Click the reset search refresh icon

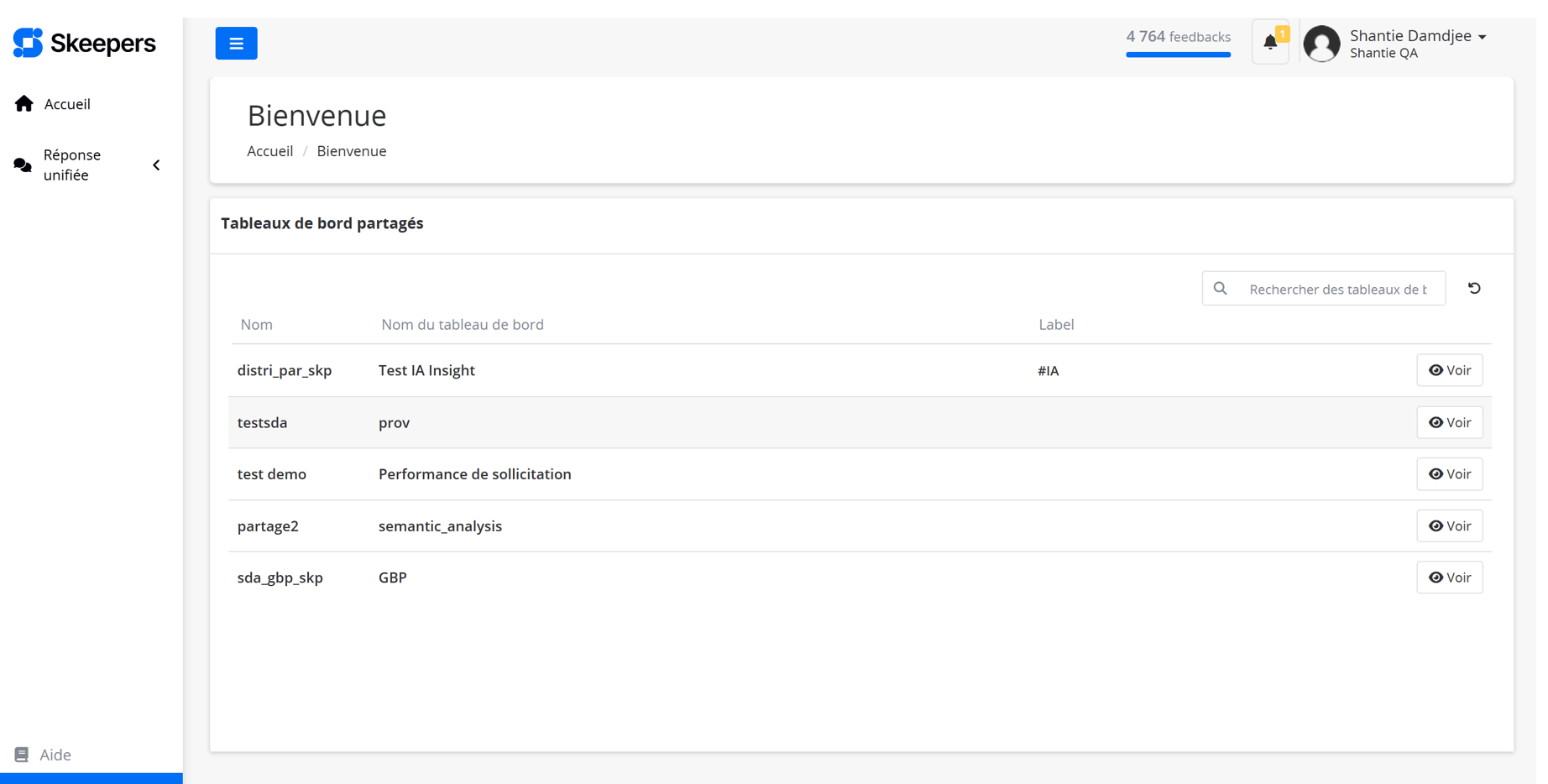tap(1474, 288)
